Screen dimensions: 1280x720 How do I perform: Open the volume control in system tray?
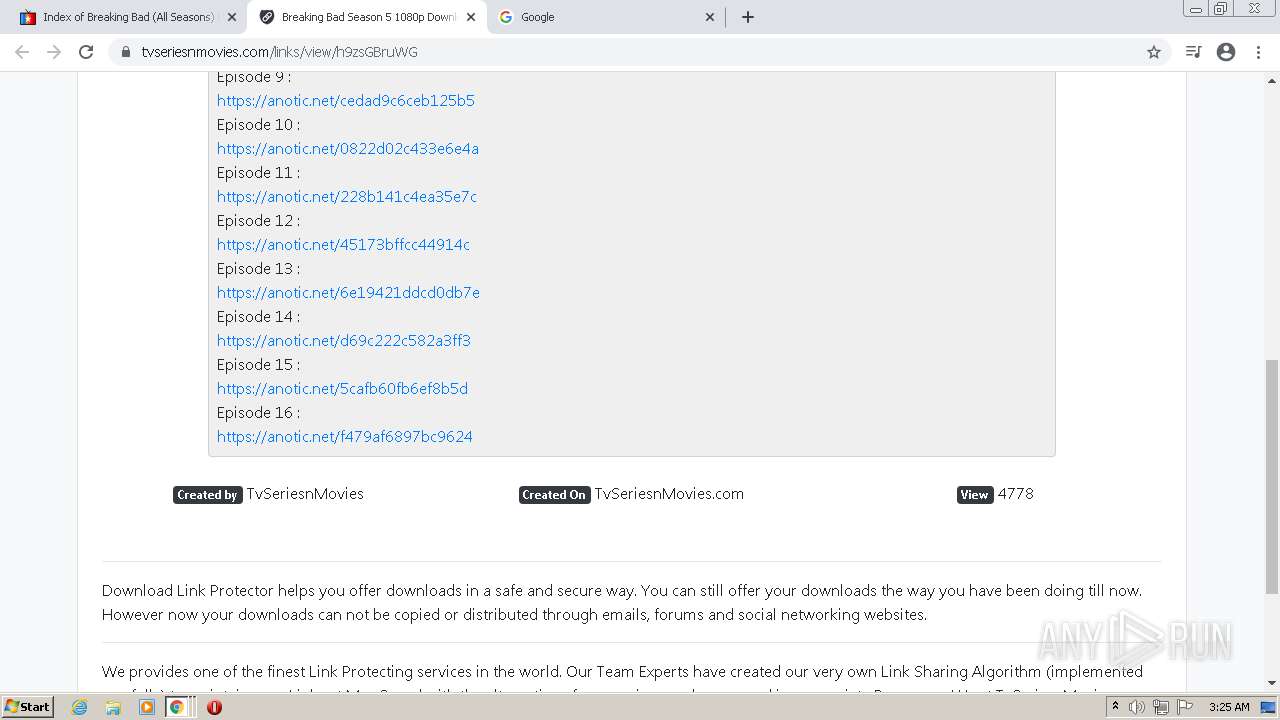pos(1137,707)
